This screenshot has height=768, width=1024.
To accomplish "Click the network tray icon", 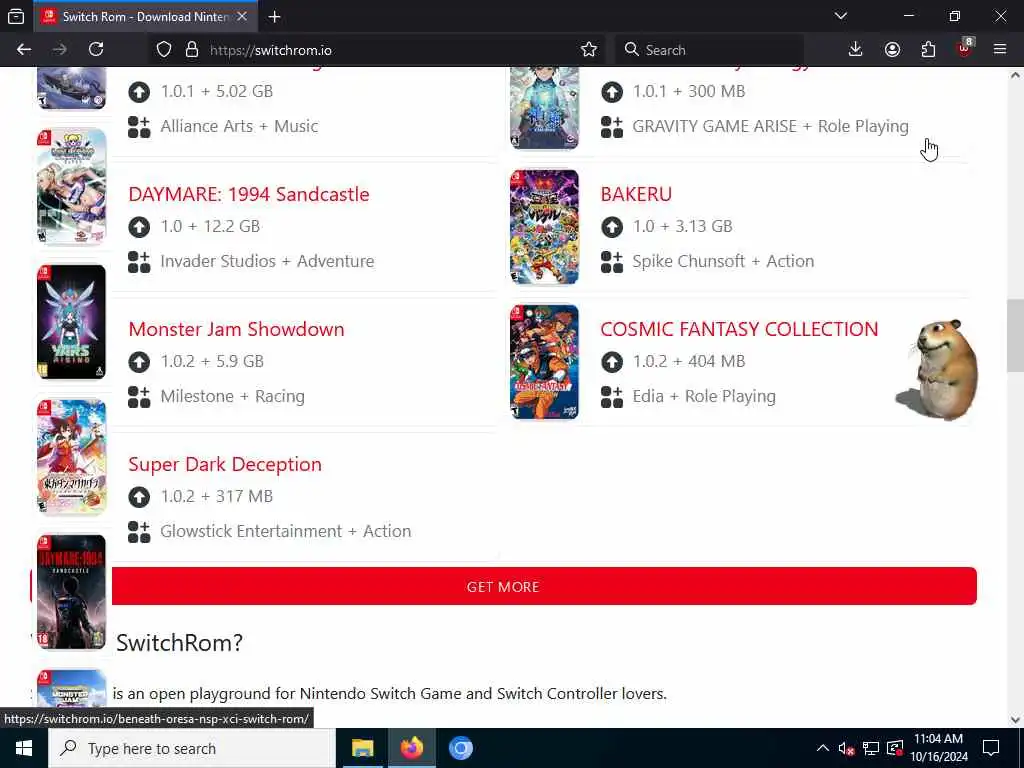I will [x=871, y=748].
